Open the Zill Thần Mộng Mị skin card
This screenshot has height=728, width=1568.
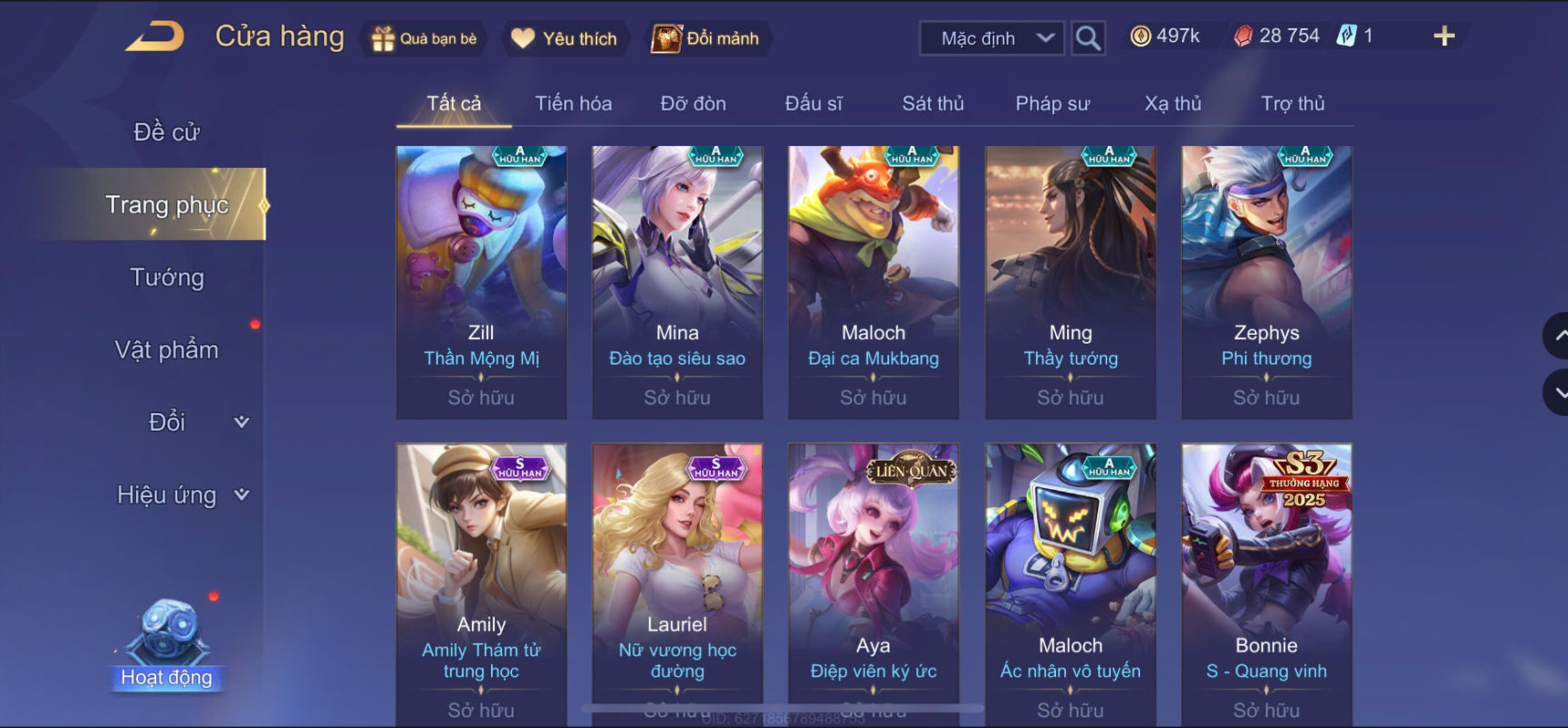(481, 283)
